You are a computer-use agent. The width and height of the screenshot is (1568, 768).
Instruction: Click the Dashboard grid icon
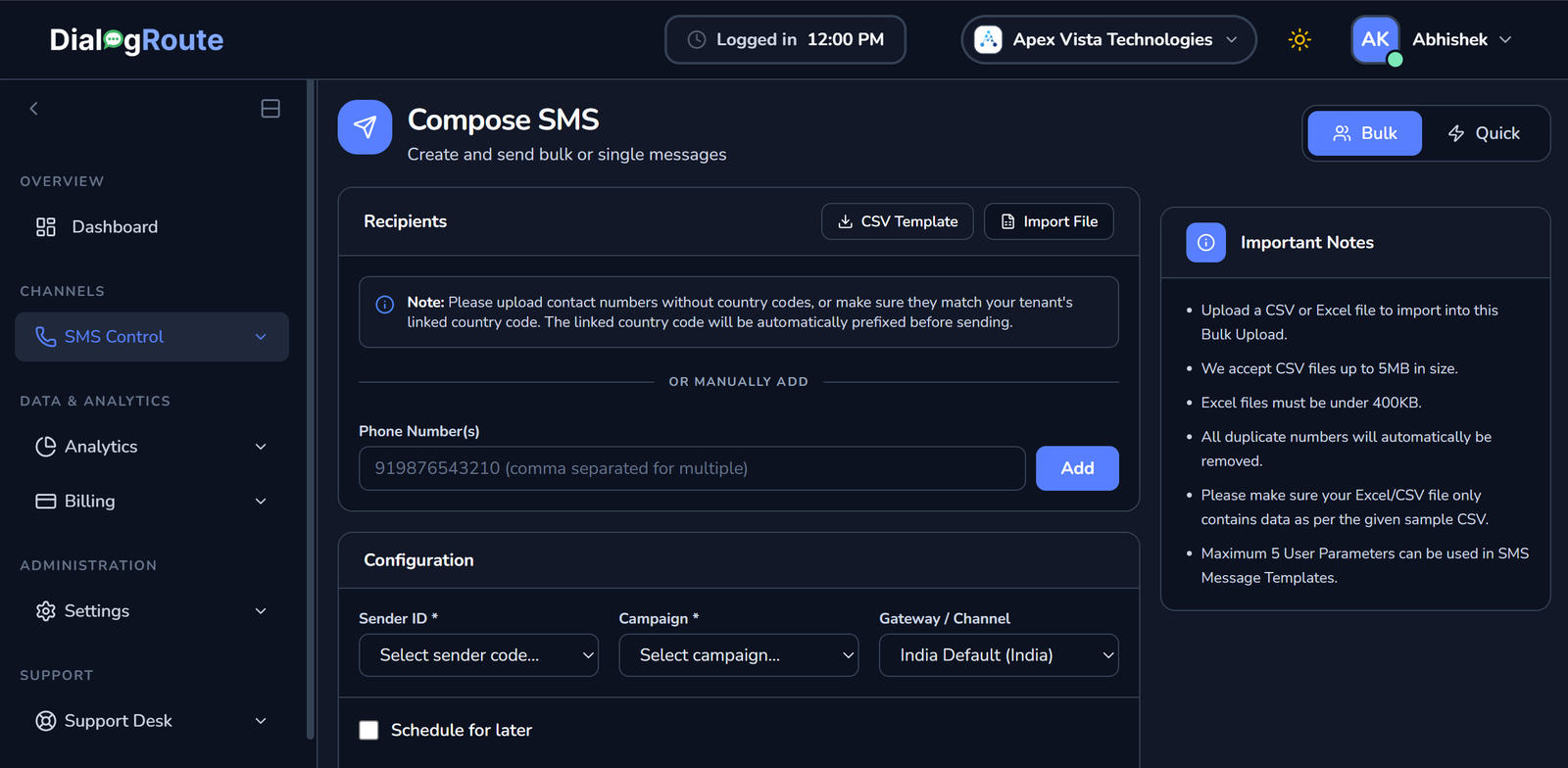pyautogui.click(x=46, y=227)
